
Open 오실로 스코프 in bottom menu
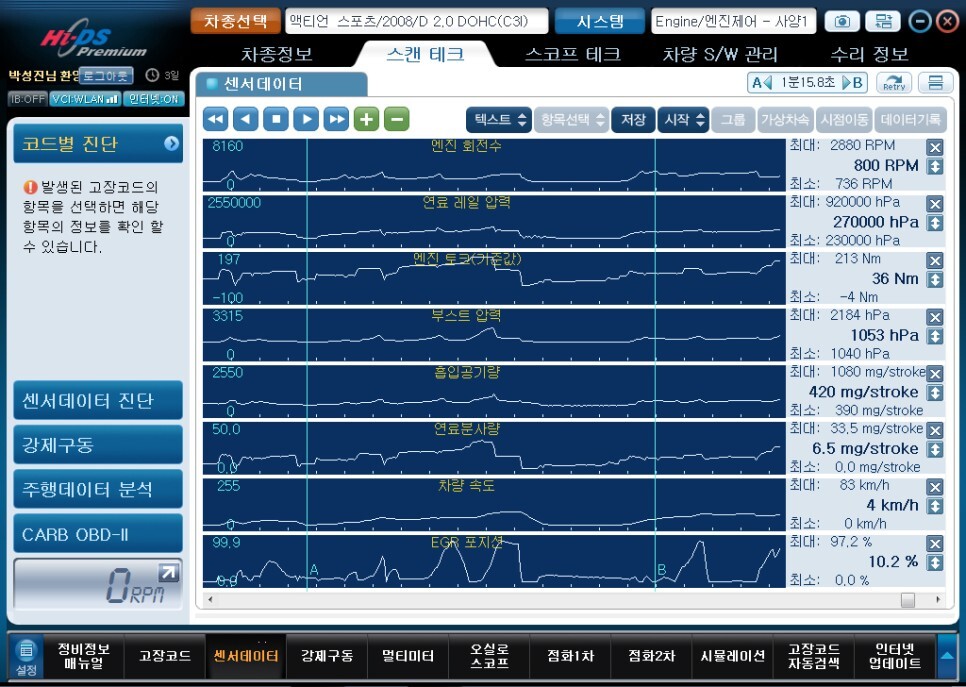point(489,656)
